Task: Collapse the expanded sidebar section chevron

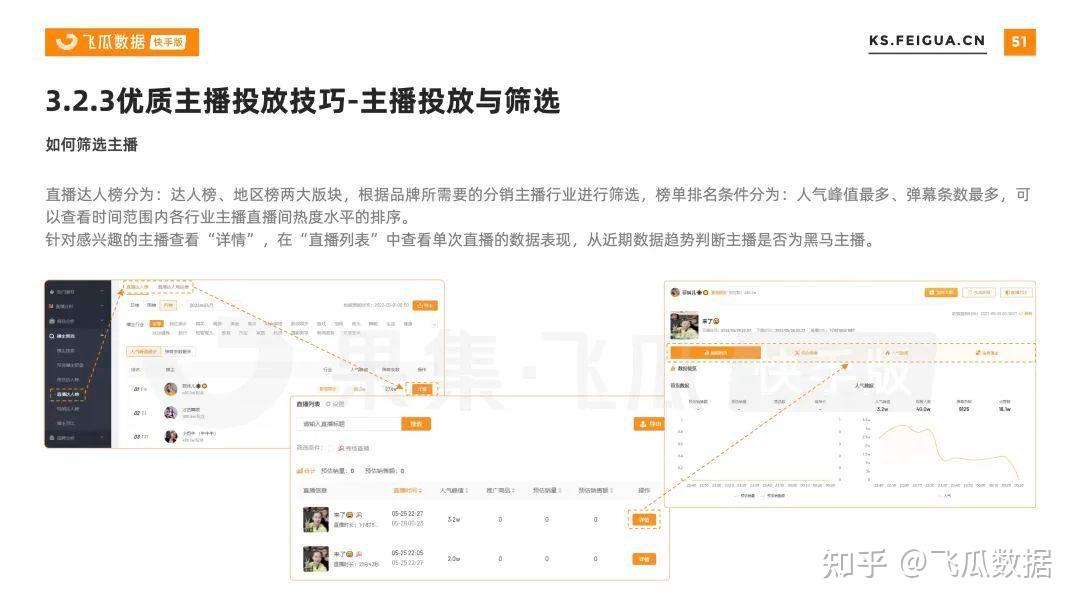Action: (102, 336)
